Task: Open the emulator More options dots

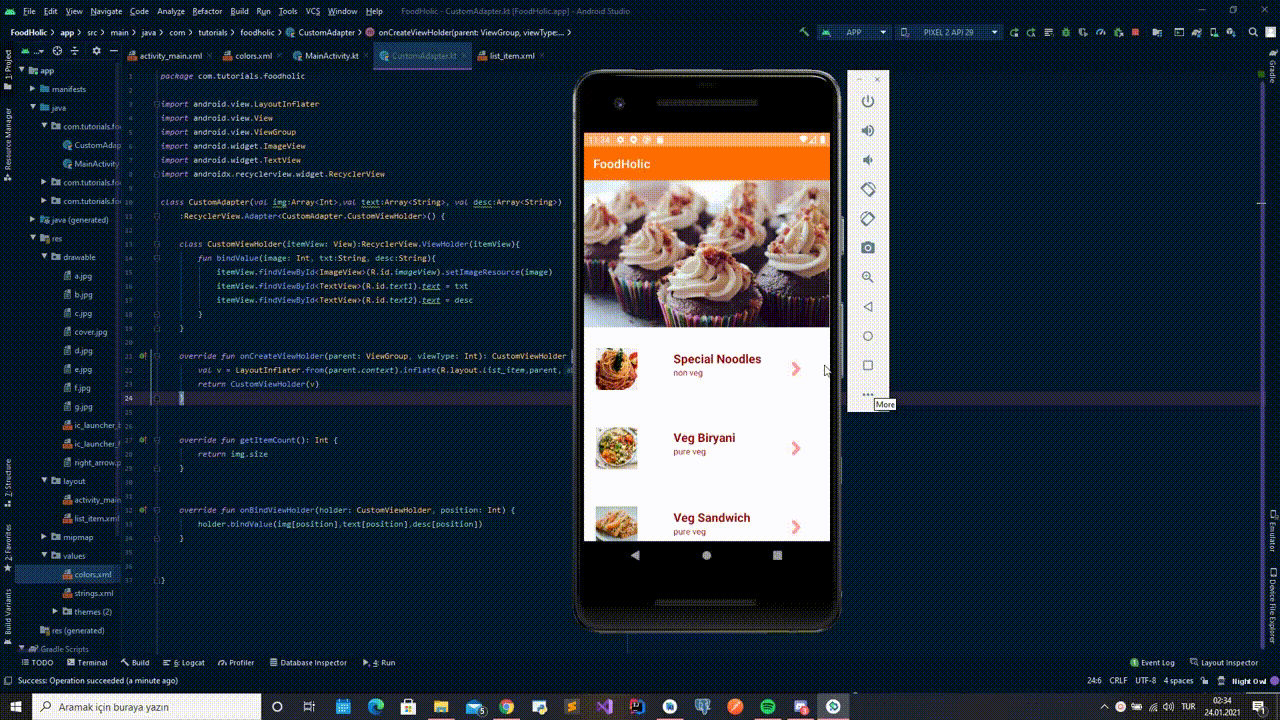Action: [x=868, y=394]
